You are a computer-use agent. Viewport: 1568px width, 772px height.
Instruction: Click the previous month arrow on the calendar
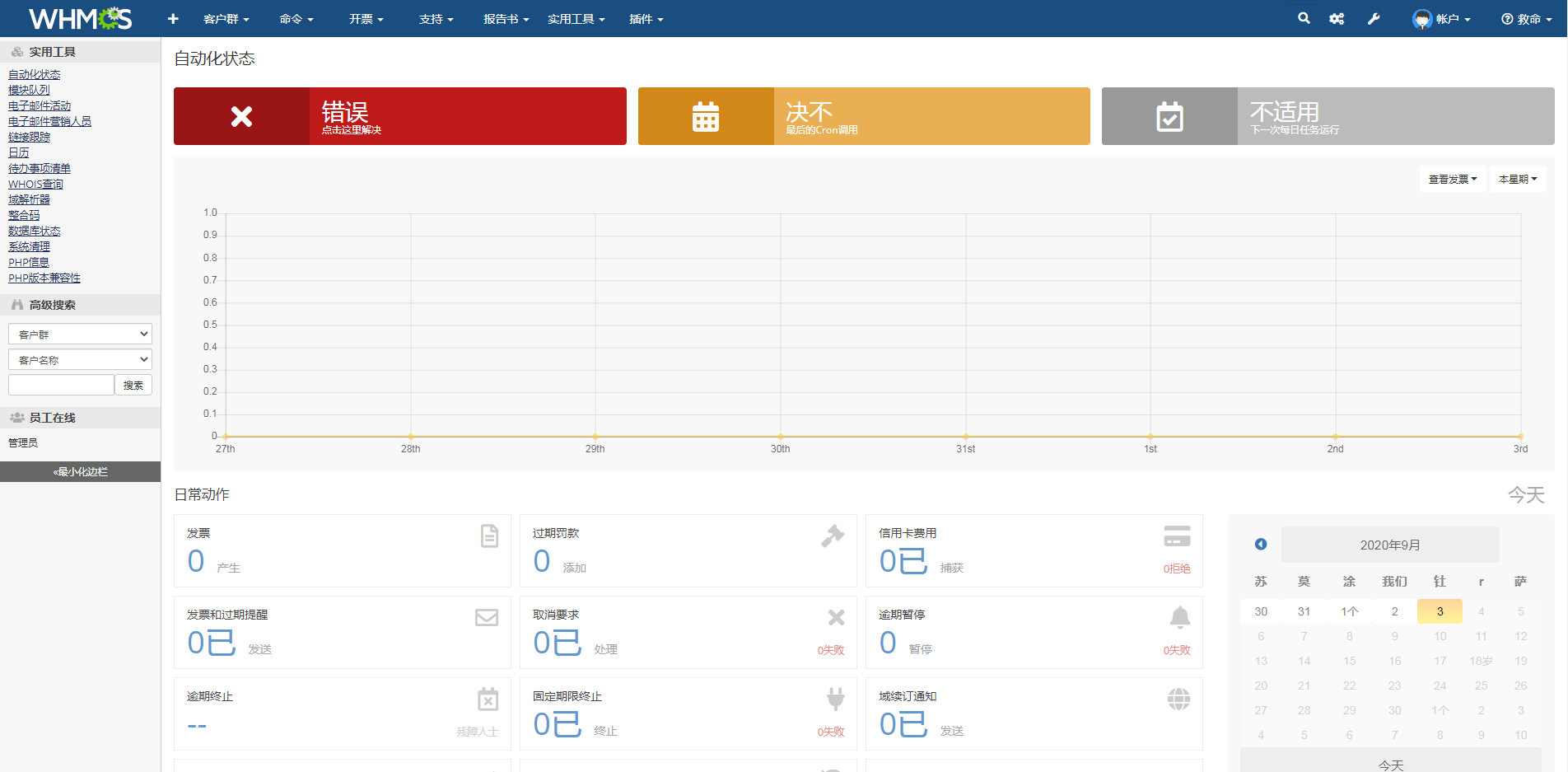pos(1260,544)
